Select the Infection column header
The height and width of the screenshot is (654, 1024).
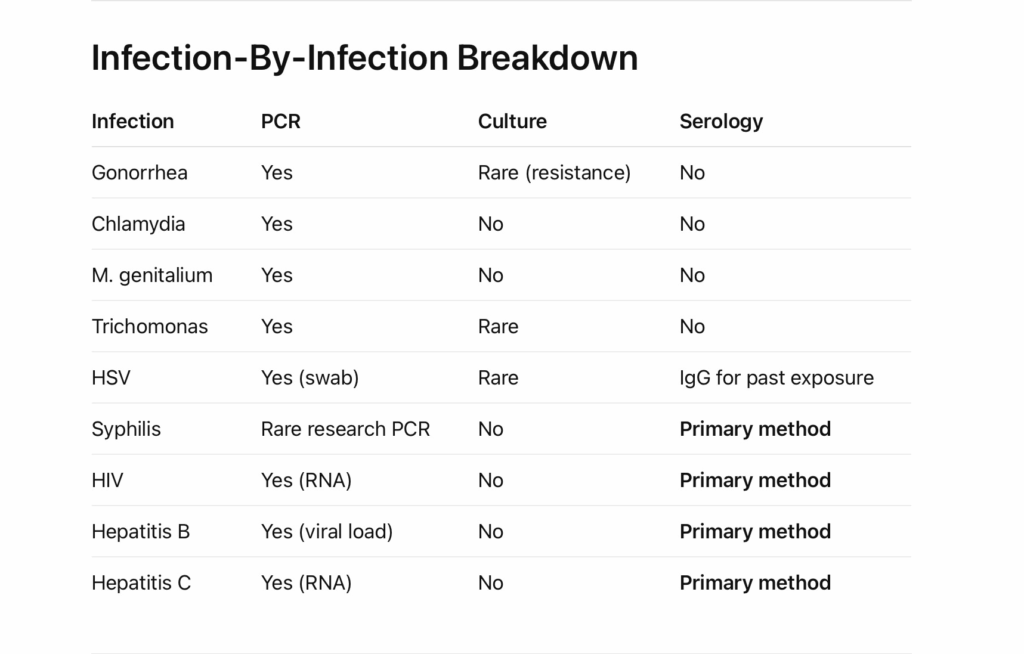tap(132, 121)
